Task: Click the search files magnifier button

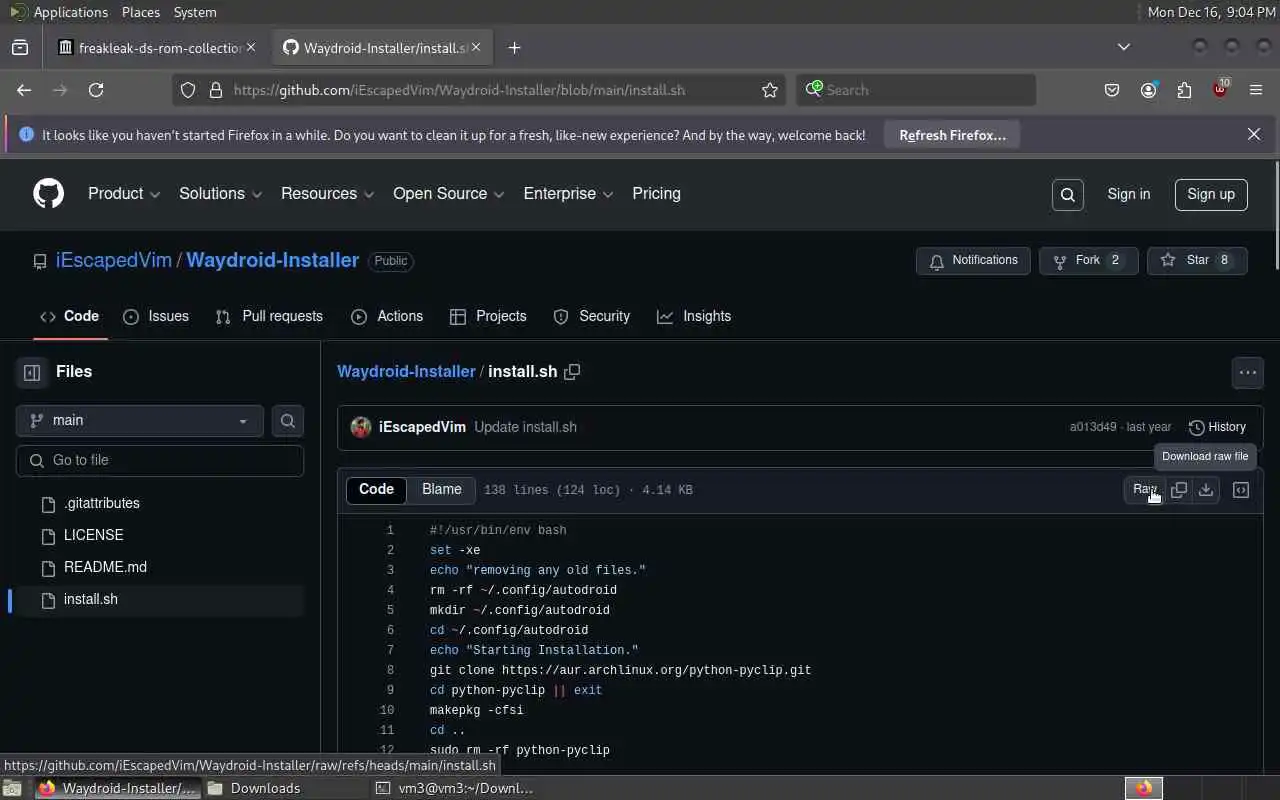Action: pyautogui.click(x=288, y=421)
